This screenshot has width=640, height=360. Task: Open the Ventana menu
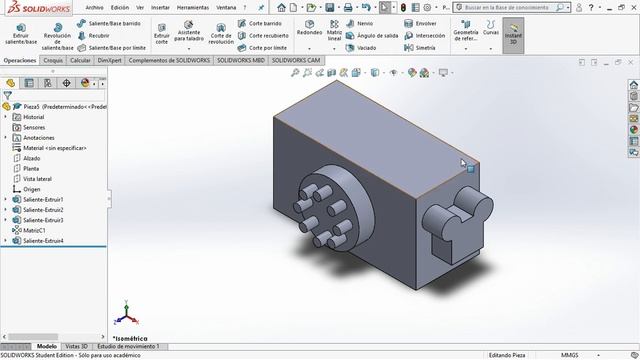pyautogui.click(x=226, y=7)
